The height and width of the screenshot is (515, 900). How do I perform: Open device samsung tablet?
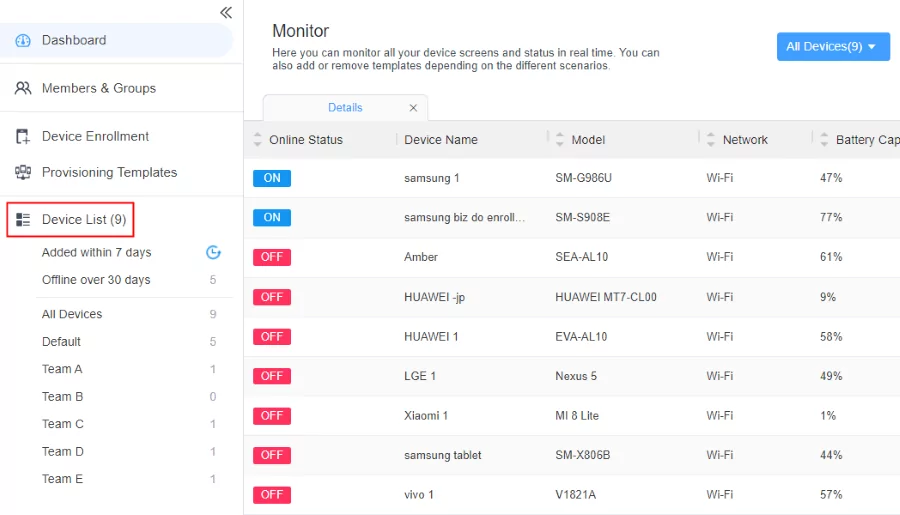click(443, 455)
